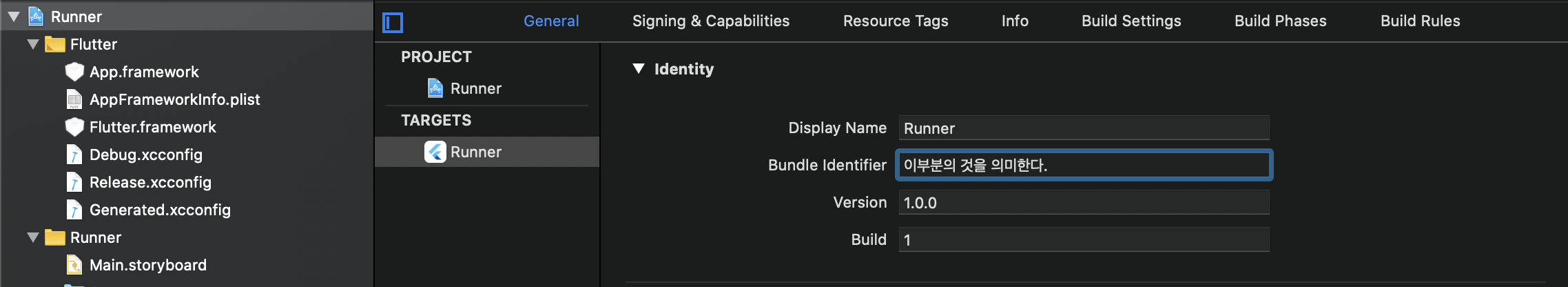Click the Version field showing 1.0.0

click(1084, 202)
